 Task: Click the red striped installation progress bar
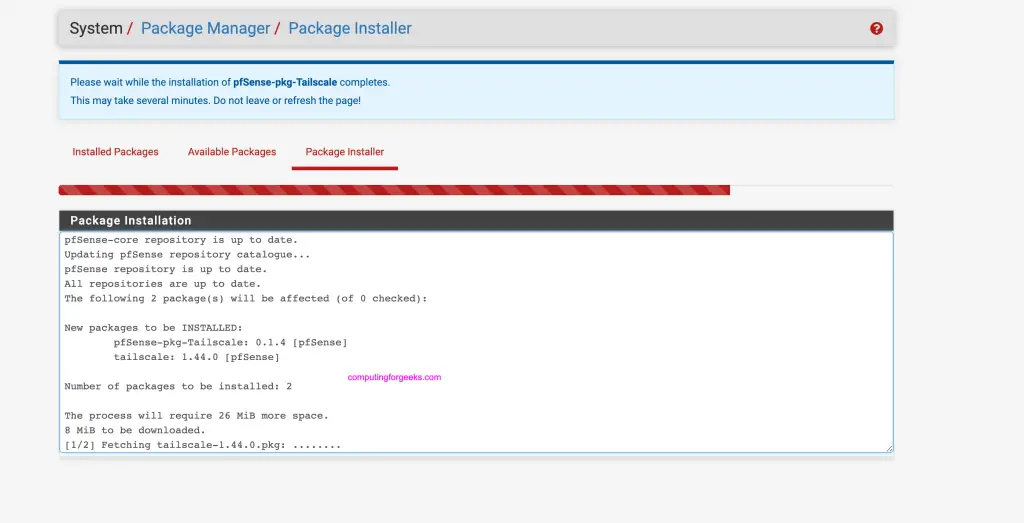[x=394, y=190]
